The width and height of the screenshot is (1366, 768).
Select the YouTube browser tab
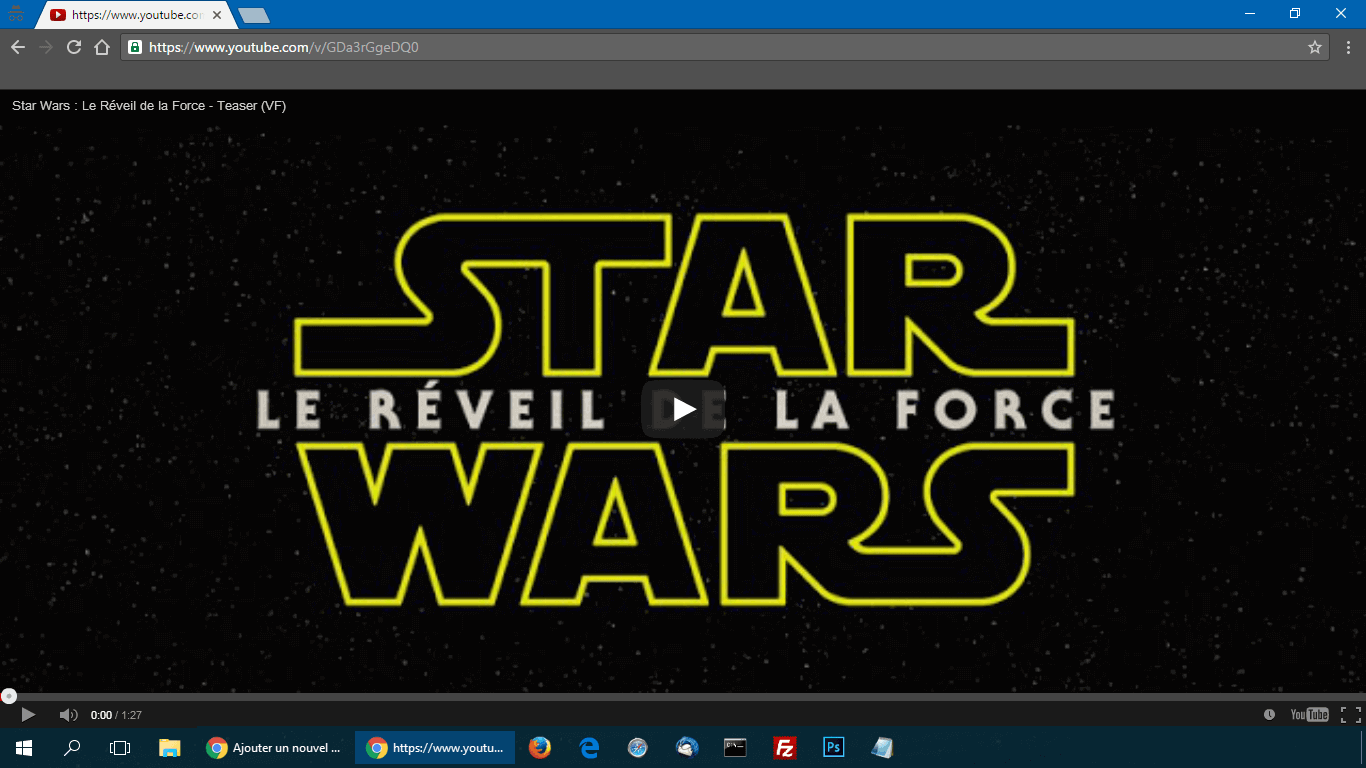coord(135,15)
